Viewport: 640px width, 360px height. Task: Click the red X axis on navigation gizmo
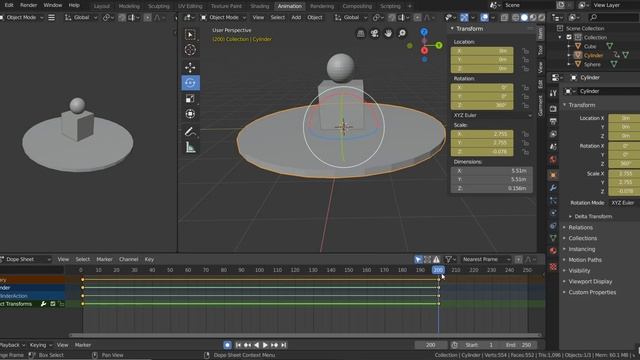424,51
